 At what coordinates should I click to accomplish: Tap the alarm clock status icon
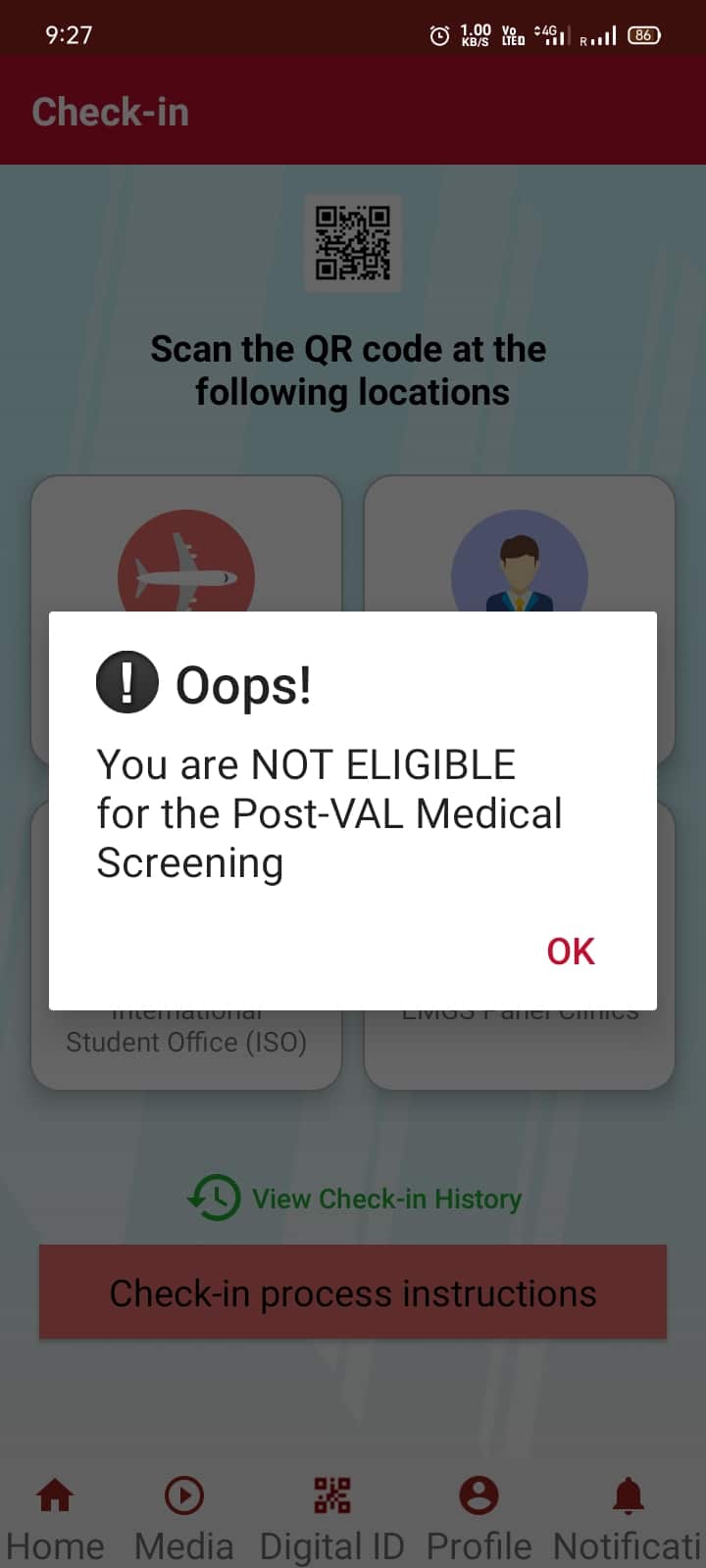[440, 36]
